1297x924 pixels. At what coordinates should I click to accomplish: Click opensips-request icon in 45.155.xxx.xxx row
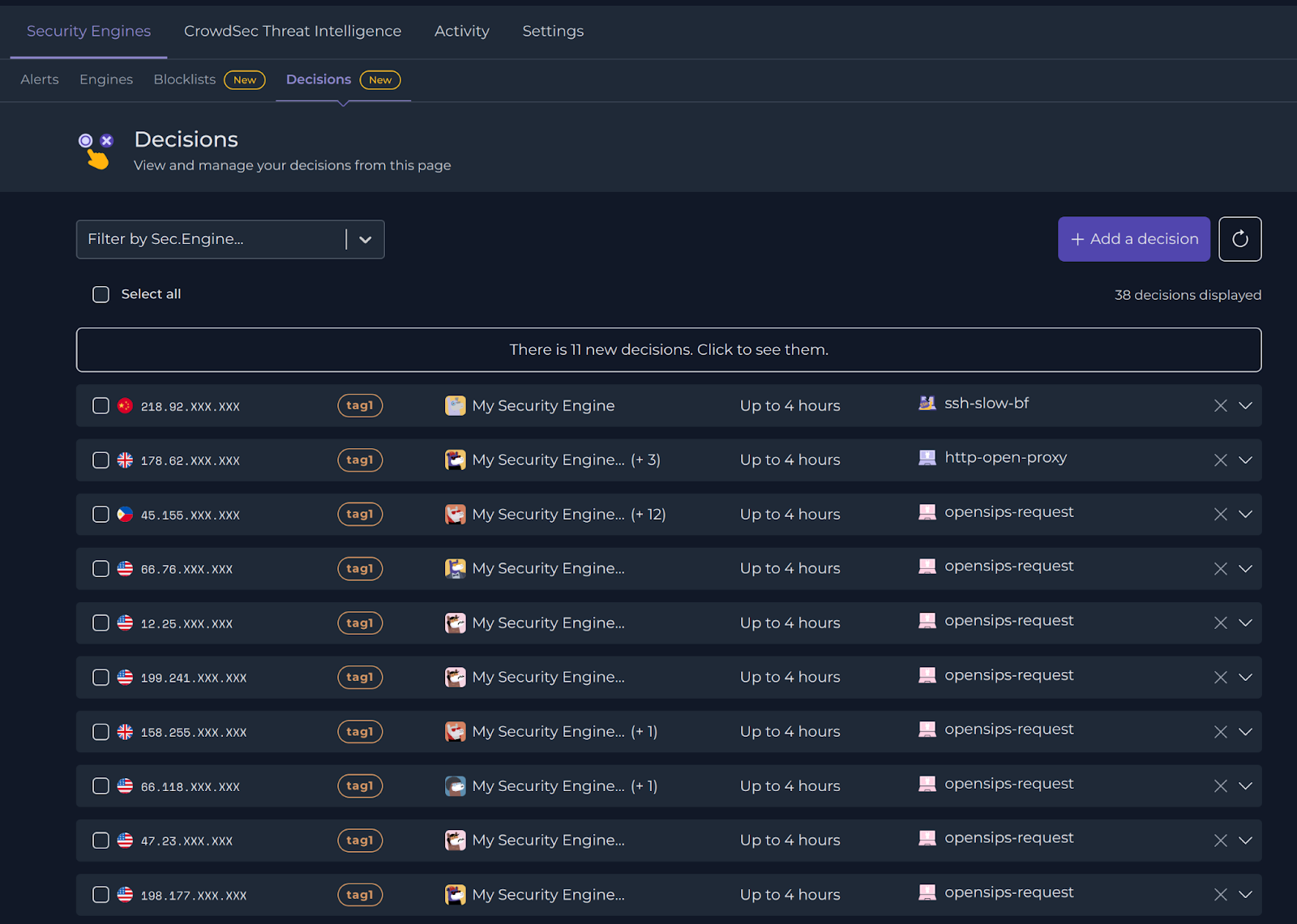pos(927,511)
